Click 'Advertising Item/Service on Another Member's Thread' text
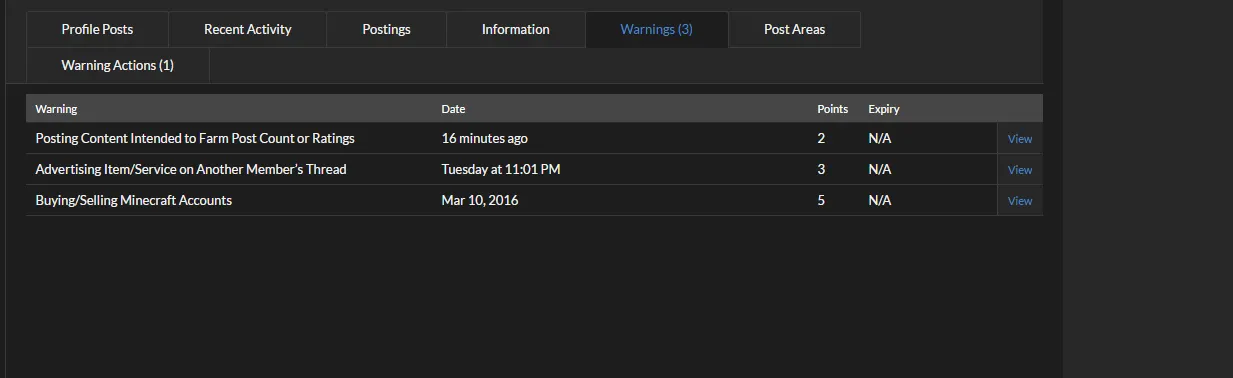The height and width of the screenshot is (378, 1233). pyautogui.click(x=191, y=169)
